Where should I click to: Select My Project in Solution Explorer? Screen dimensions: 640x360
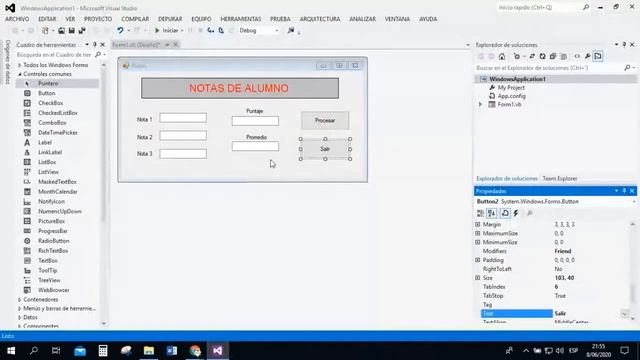(x=511, y=87)
